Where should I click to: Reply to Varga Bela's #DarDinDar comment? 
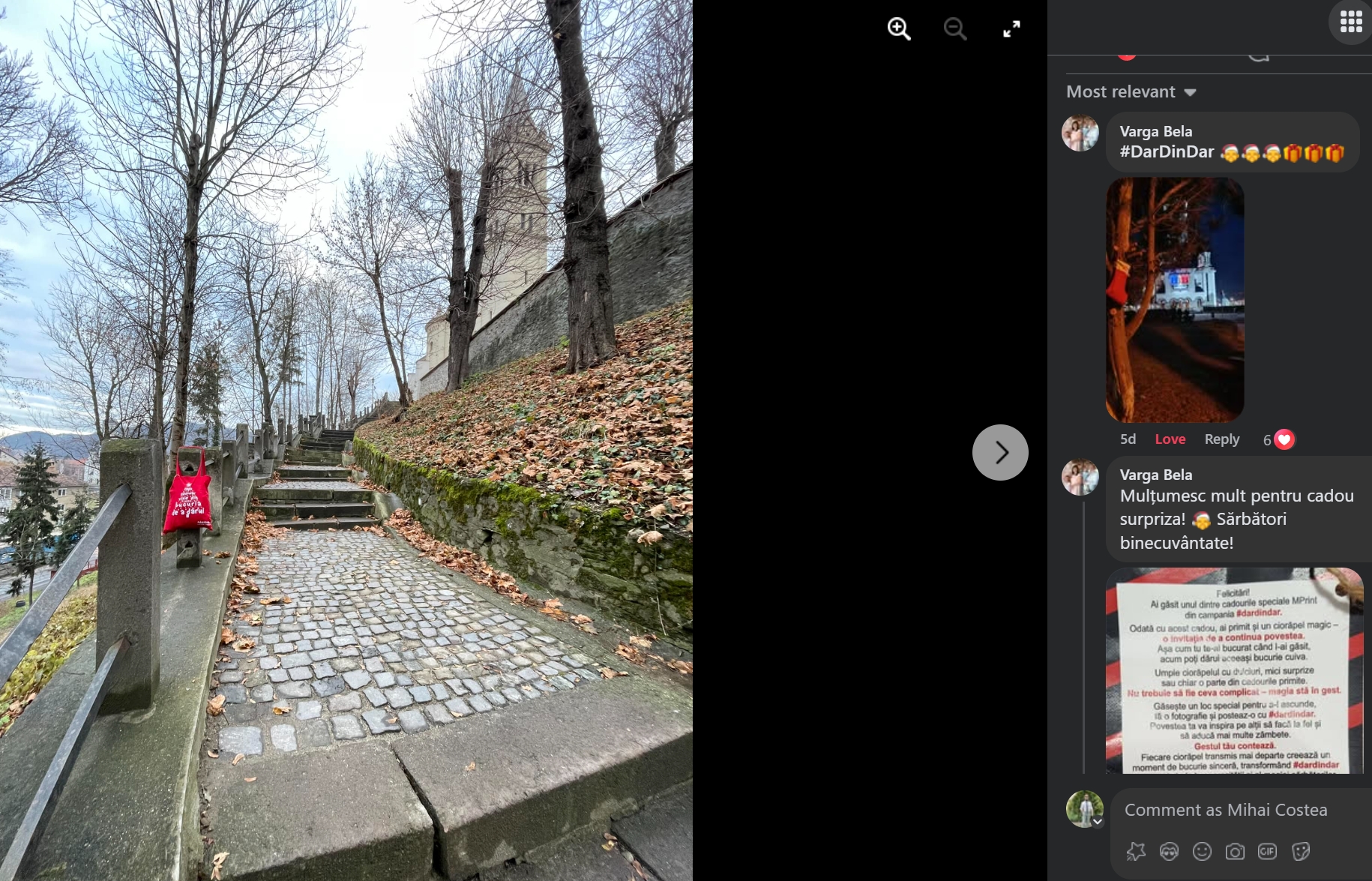(1221, 439)
